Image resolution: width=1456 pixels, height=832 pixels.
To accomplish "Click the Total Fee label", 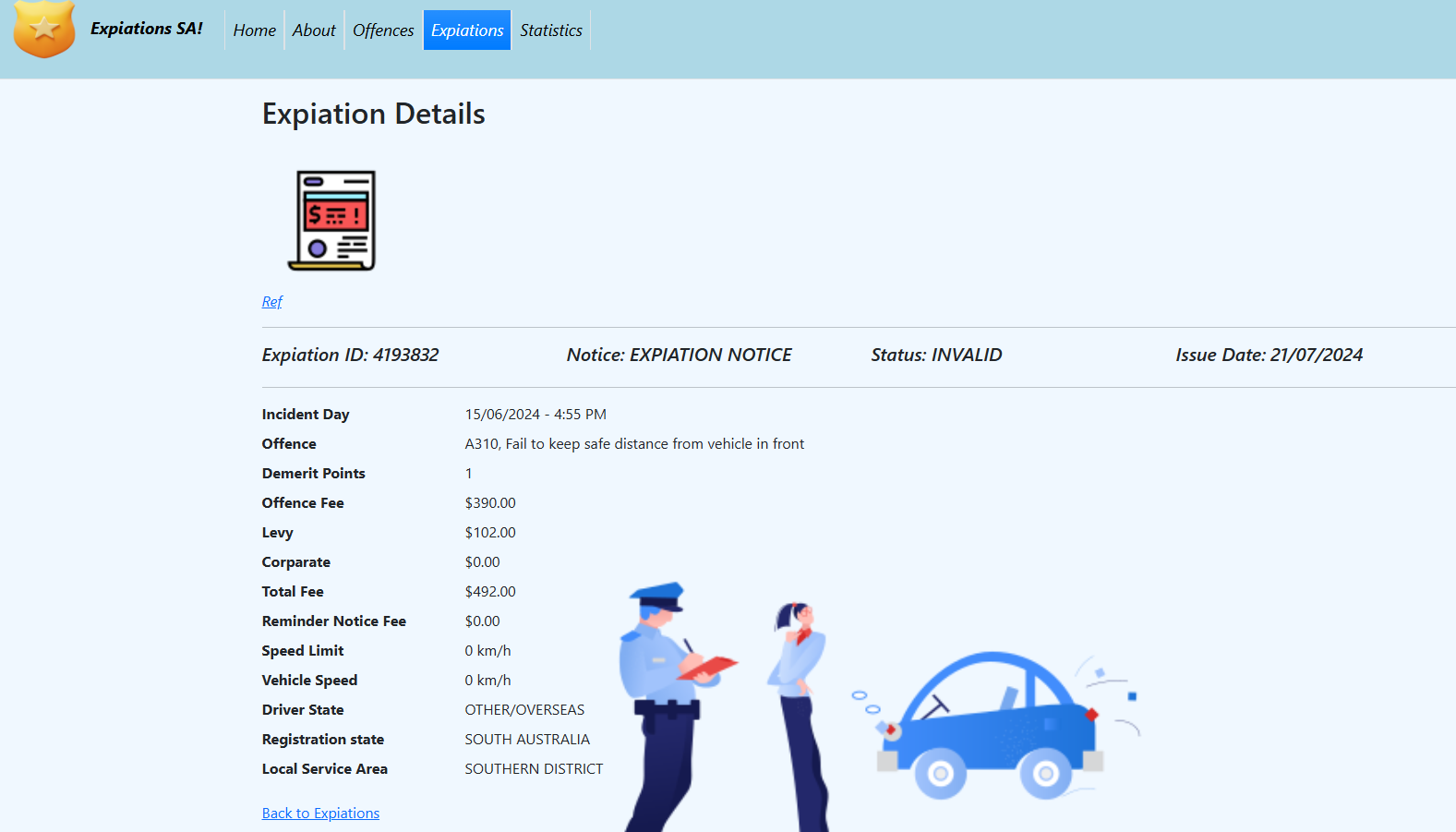I will [293, 592].
